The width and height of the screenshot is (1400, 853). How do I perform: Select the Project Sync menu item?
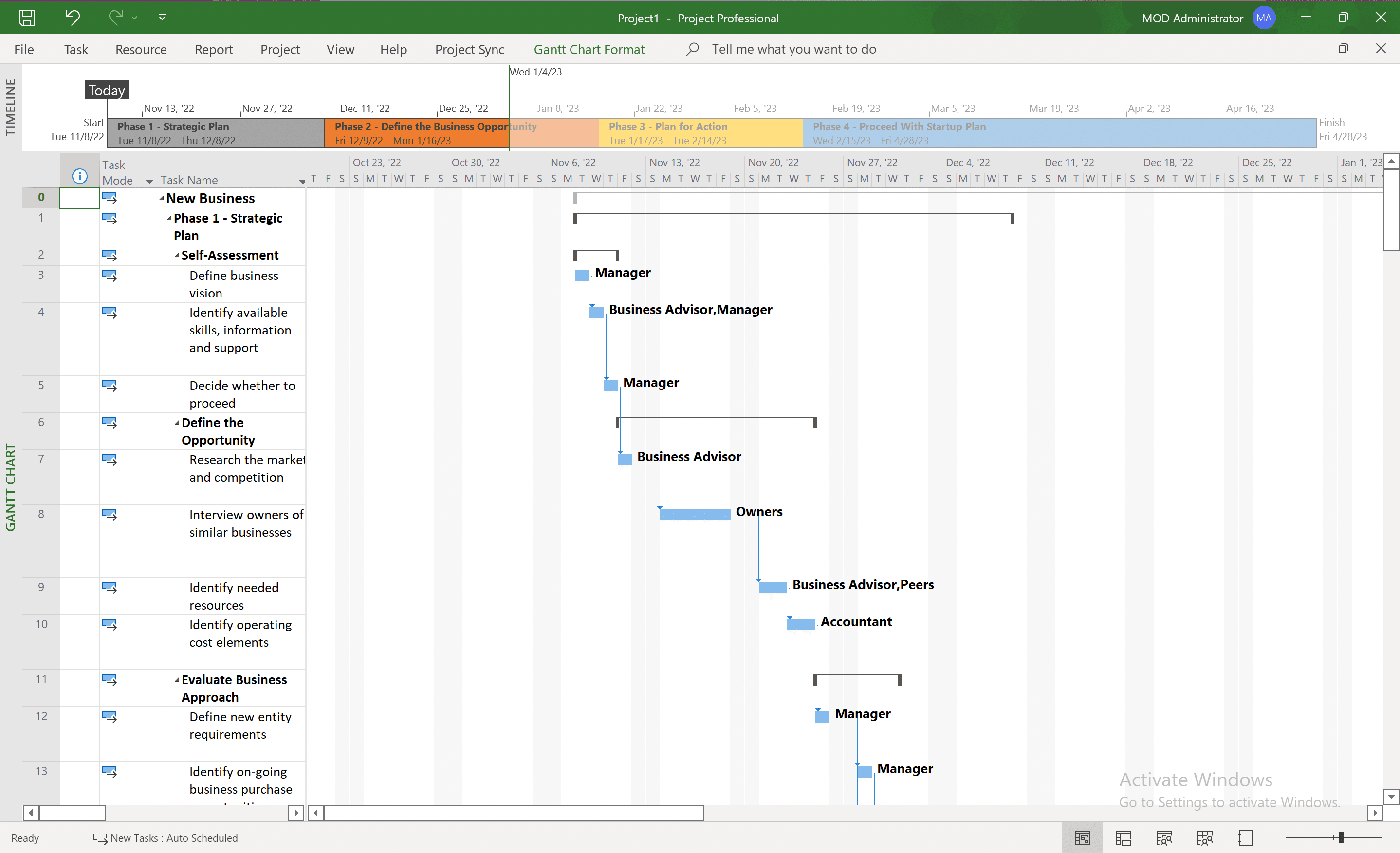pyautogui.click(x=469, y=49)
